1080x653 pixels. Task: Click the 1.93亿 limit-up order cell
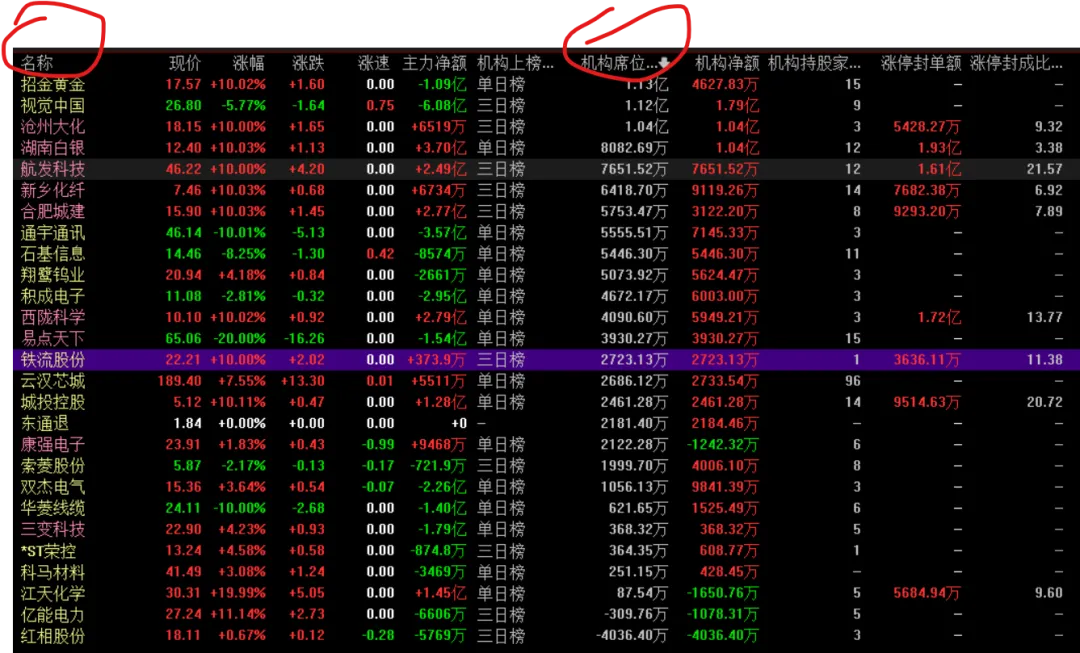939,148
